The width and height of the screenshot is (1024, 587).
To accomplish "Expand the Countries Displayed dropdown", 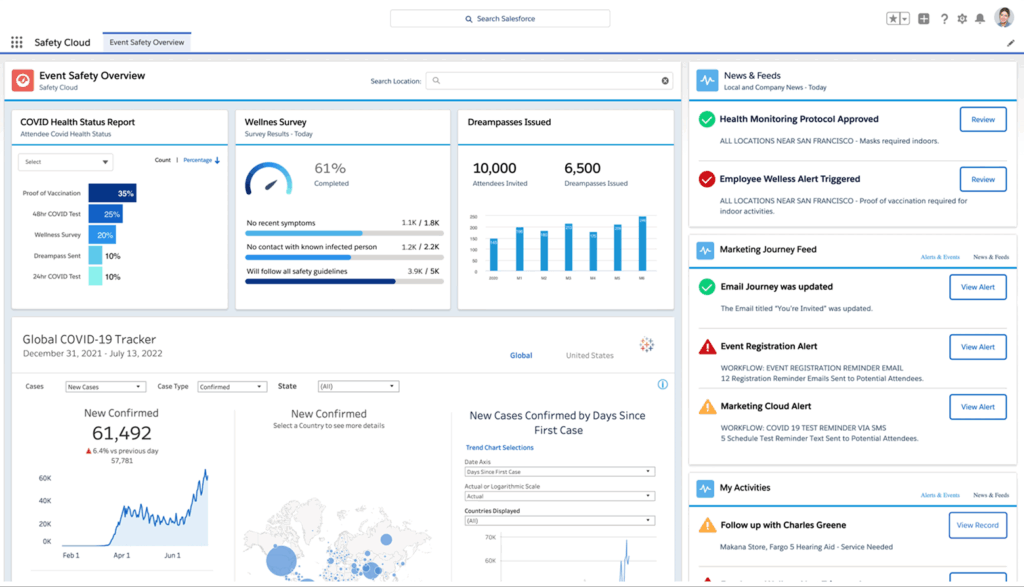I will (x=559, y=520).
